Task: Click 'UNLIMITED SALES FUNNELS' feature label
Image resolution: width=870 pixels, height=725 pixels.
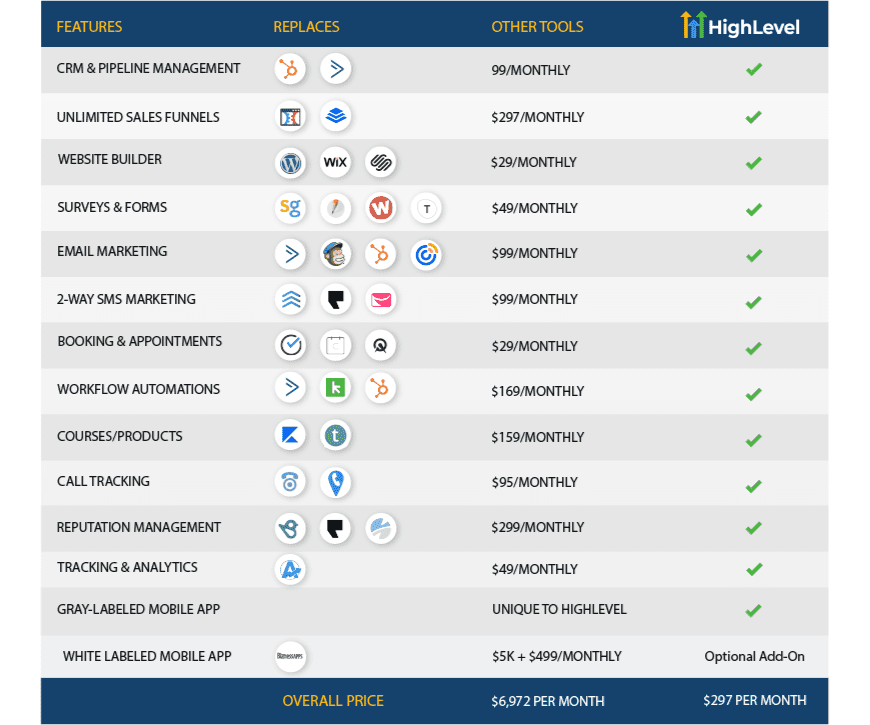Action: [x=138, y=117]
